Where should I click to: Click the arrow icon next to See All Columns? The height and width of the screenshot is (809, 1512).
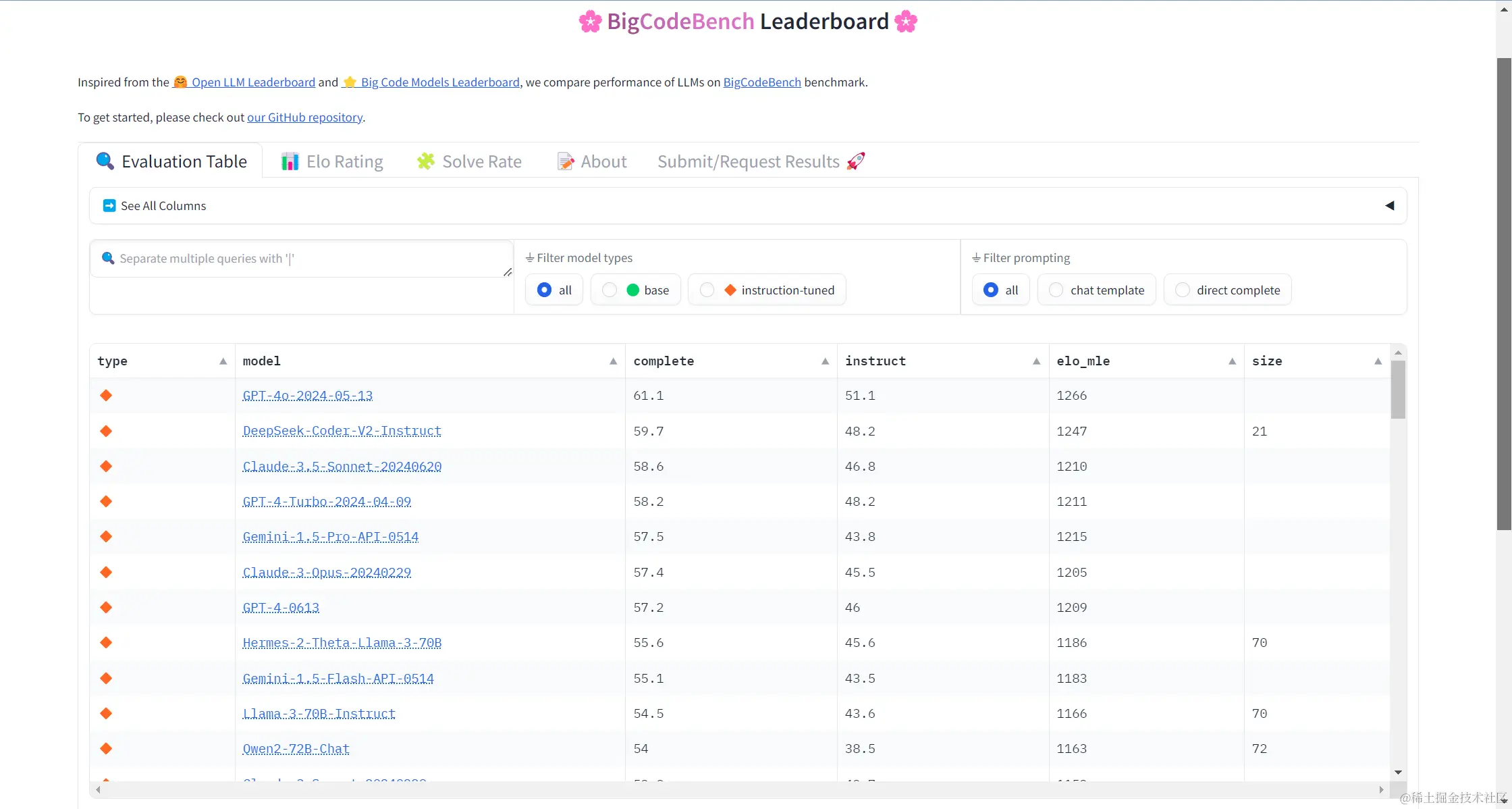(109, 205)
